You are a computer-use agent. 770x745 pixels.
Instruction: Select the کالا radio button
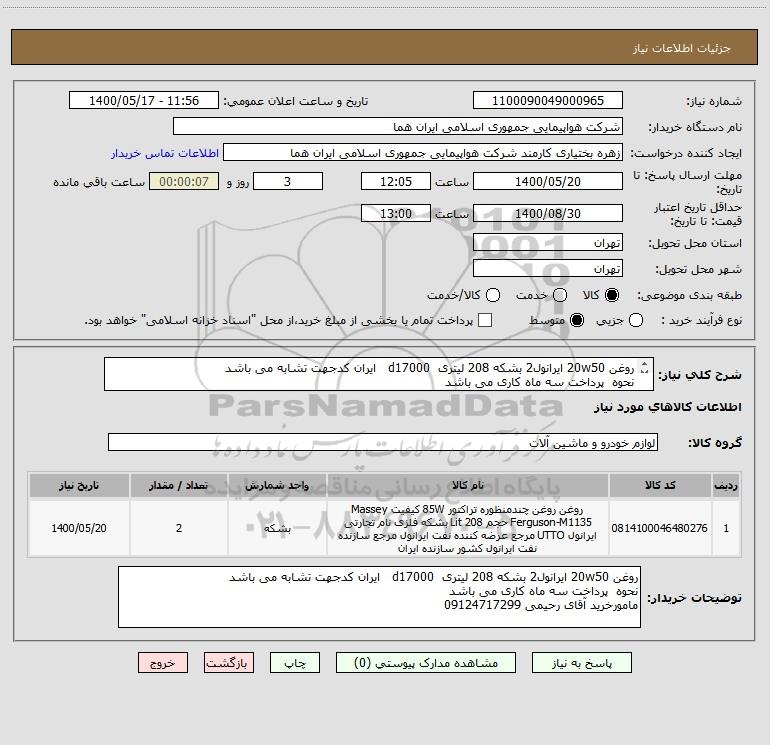(x=612, y=295)
